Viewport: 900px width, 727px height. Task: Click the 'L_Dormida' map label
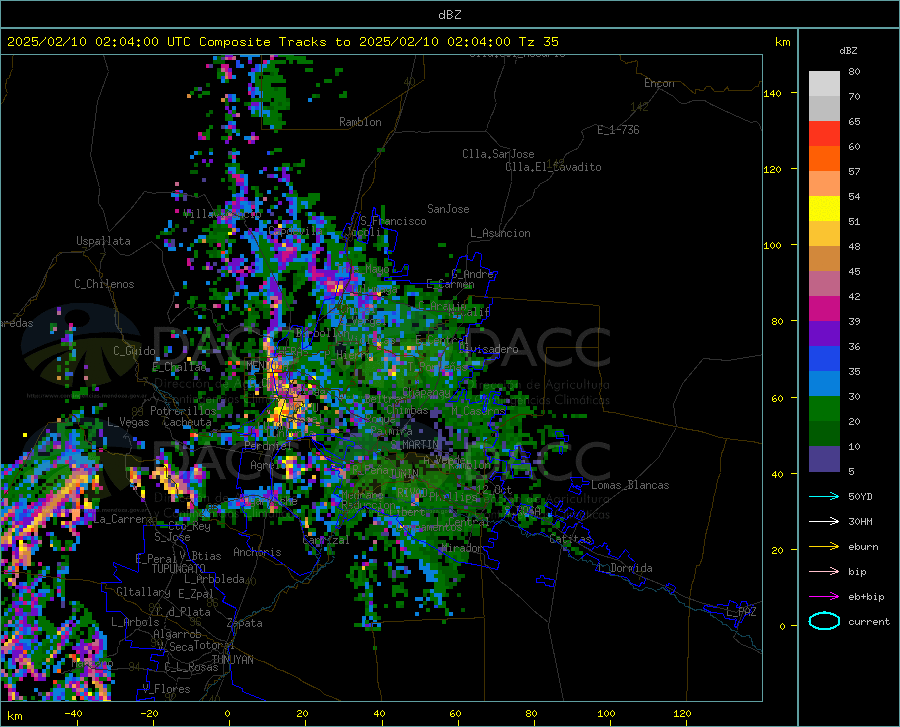coord(624,568)
